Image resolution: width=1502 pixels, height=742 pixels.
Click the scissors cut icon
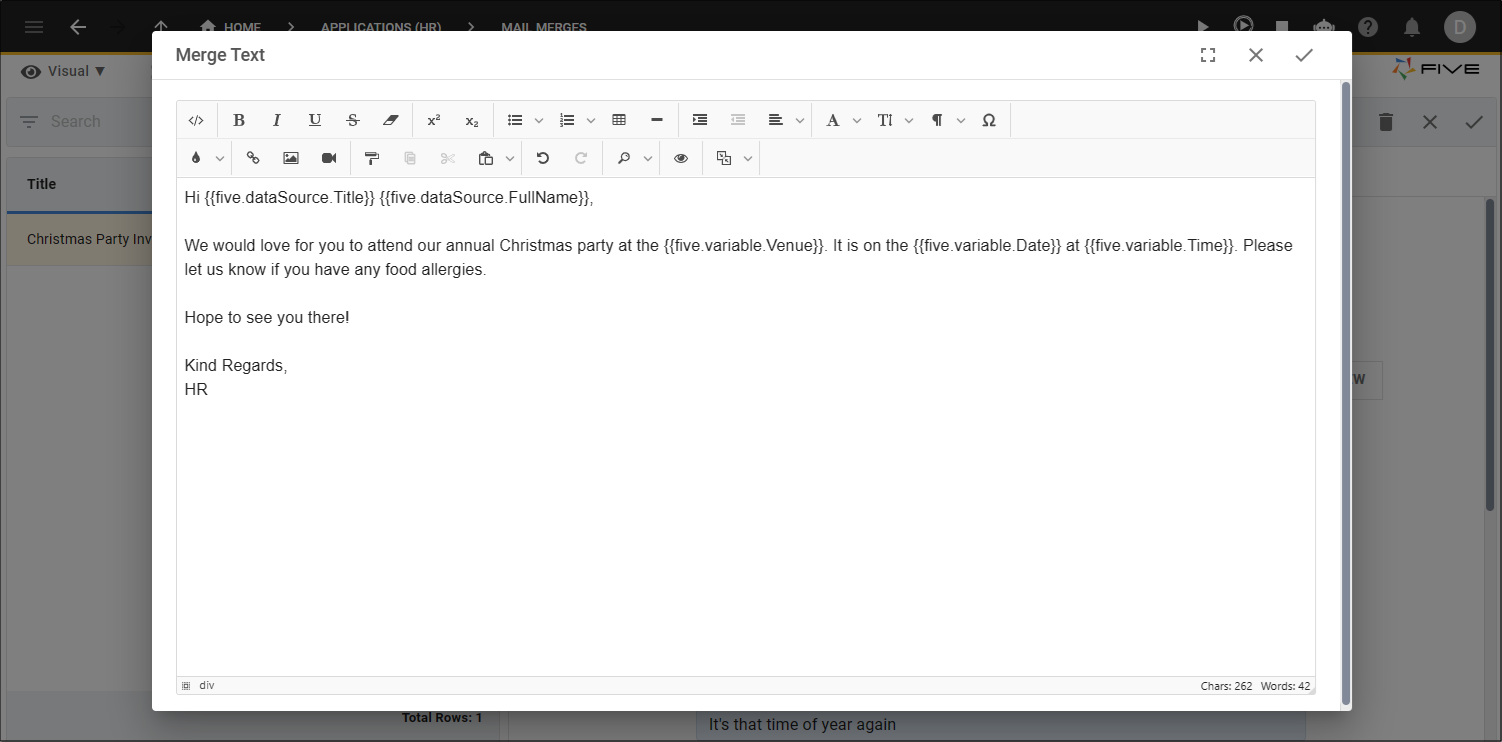tap(448, 158)
